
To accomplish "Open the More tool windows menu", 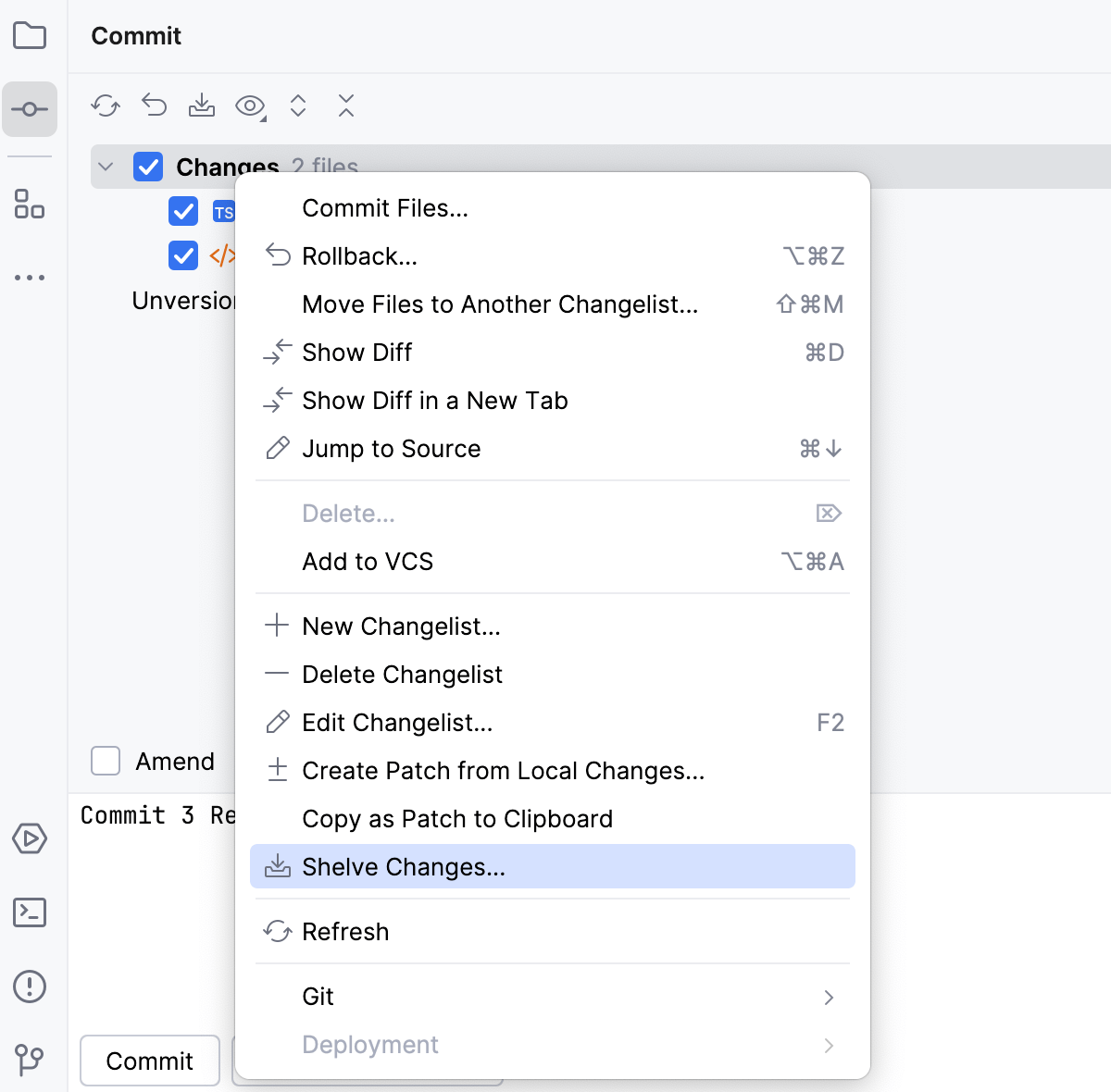I will tap(30, 278).
